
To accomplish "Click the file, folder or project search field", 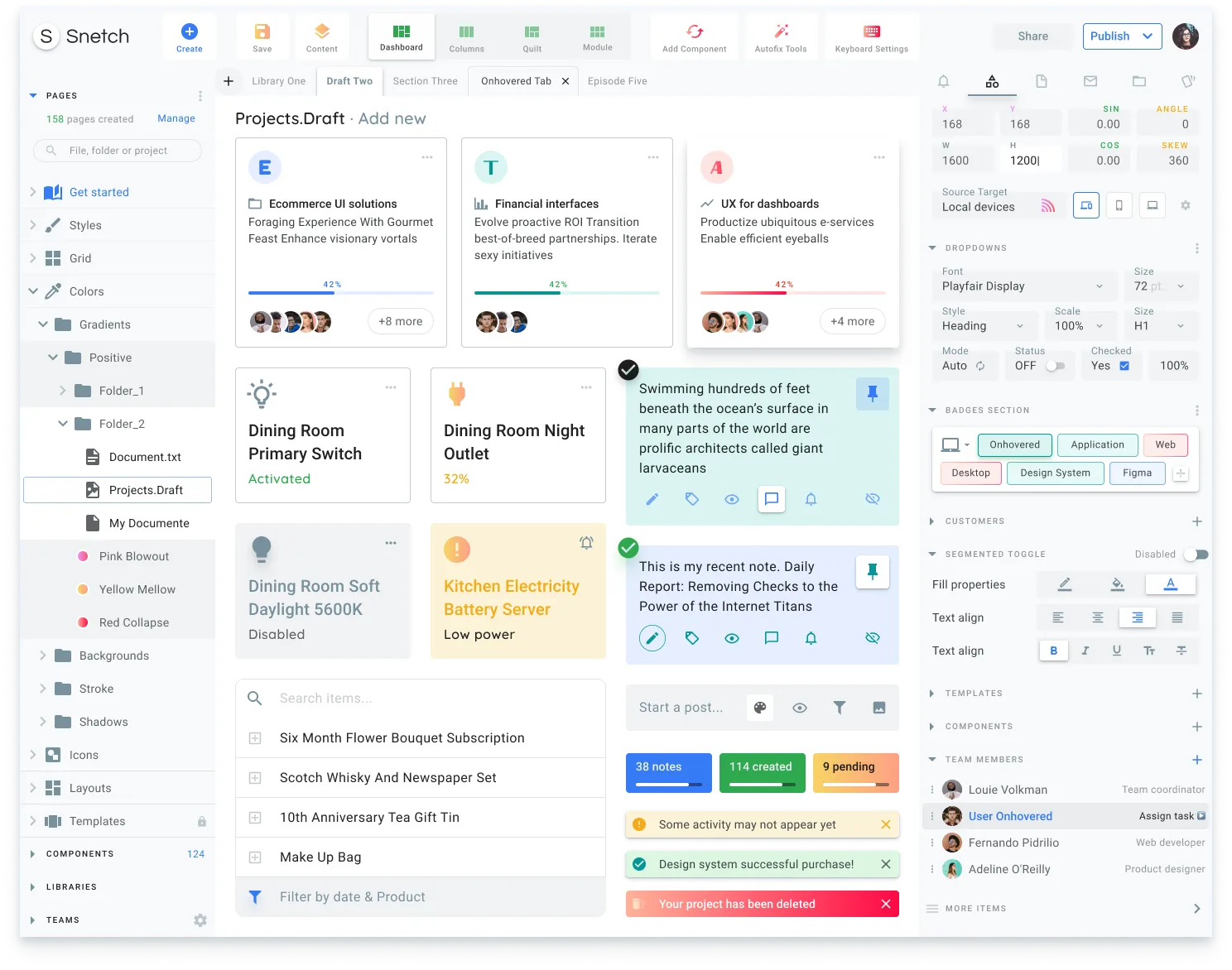I will click(116, 150).
